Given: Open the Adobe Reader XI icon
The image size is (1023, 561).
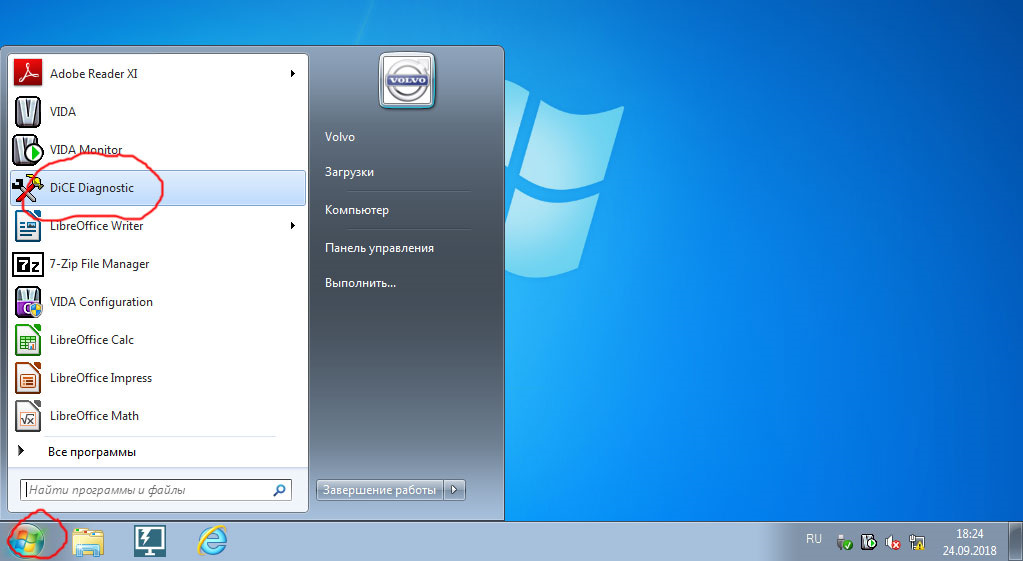Looking at the screenshot, I should (x=28, y=74).
